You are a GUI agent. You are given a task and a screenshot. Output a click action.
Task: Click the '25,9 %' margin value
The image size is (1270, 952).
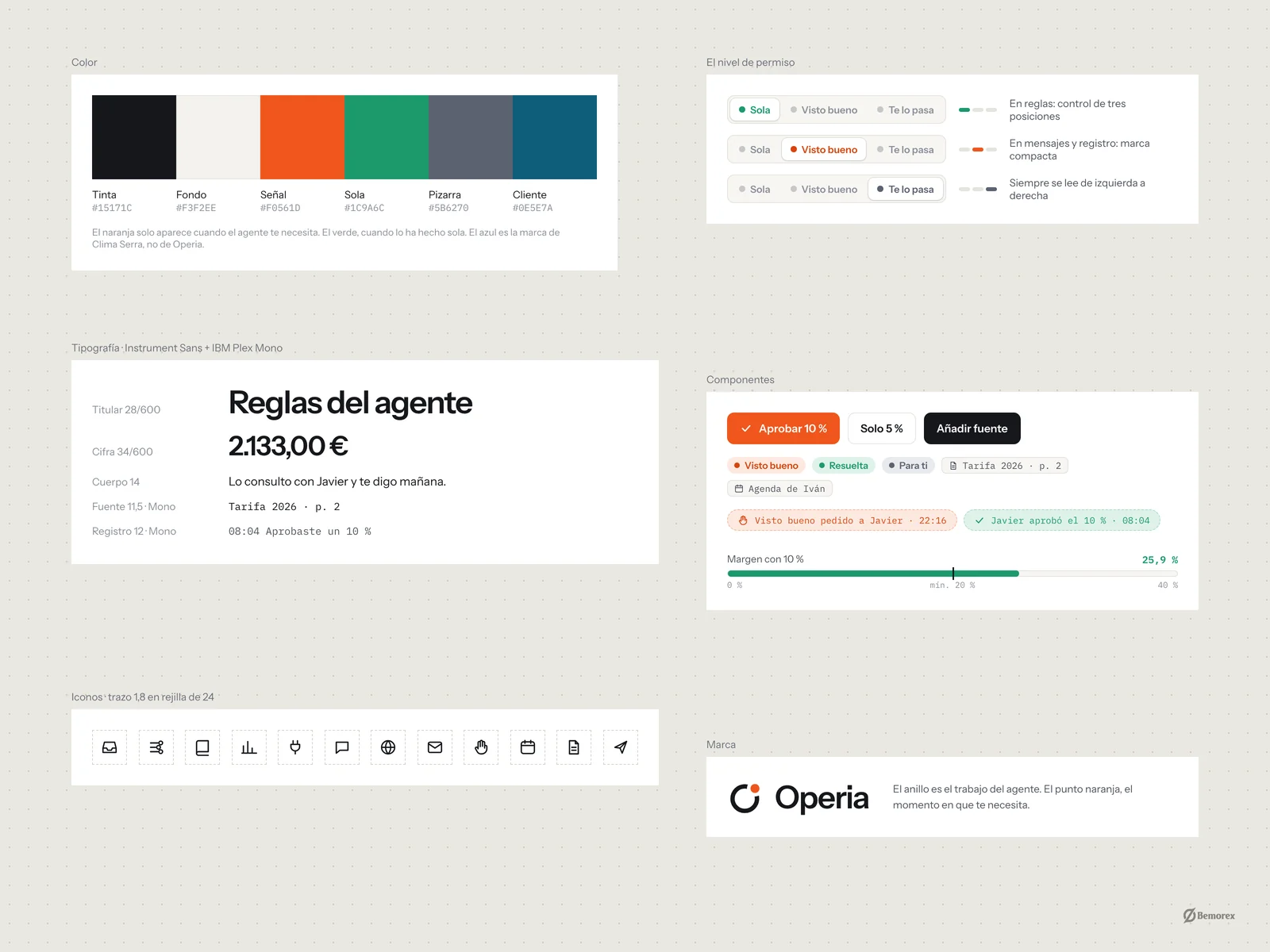[1160, 560]
